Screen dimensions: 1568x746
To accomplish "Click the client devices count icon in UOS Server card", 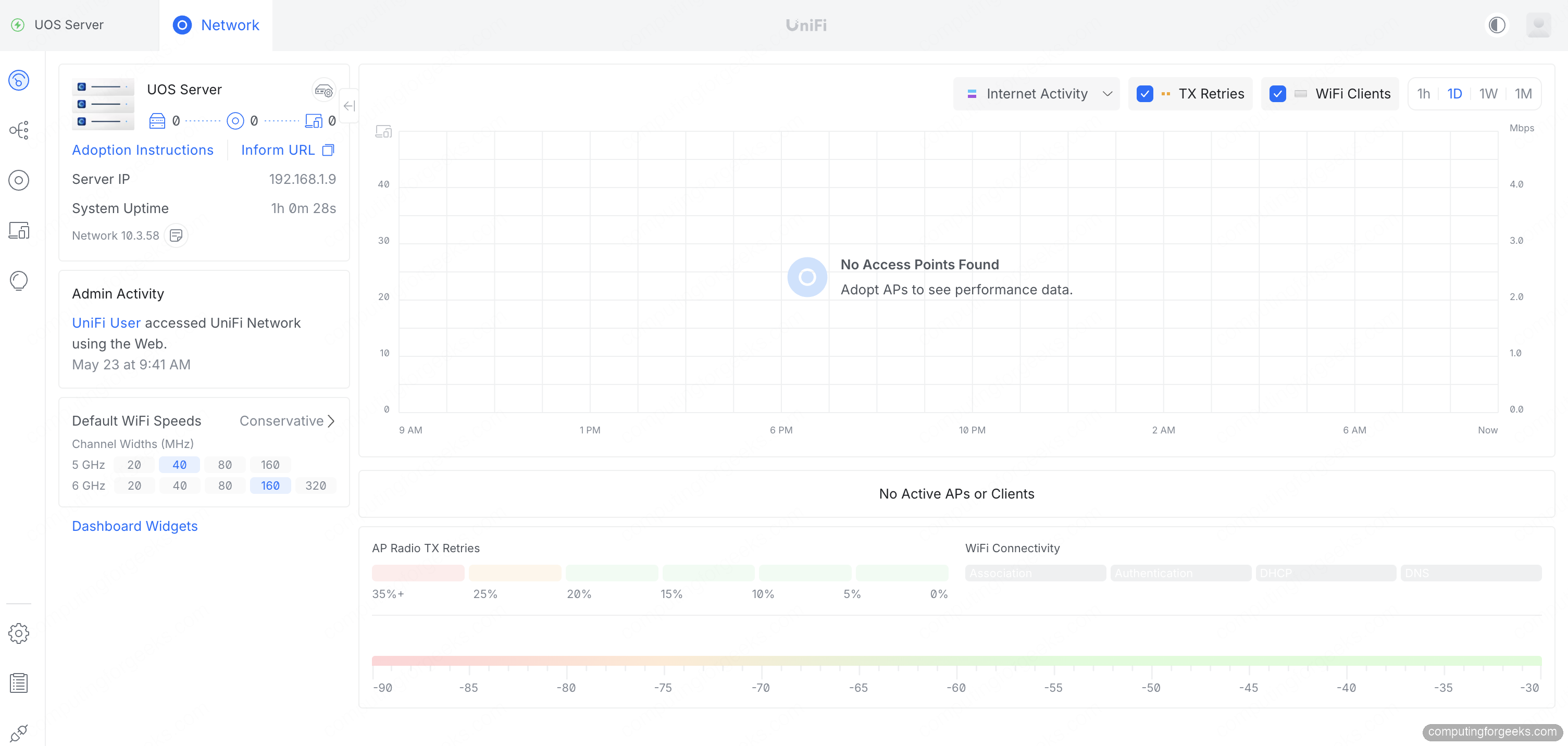I will click(314, 121).
